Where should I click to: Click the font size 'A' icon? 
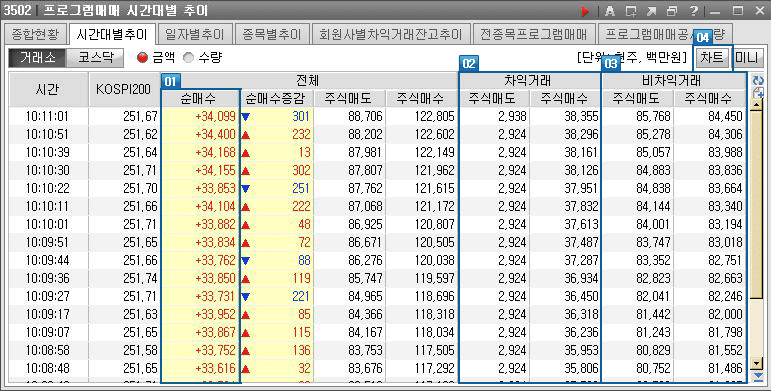click(x=610, y=10)
